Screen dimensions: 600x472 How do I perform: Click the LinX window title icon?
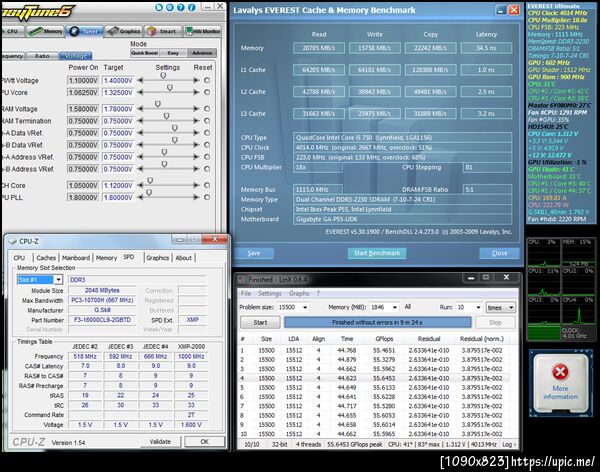click(241, 279)
